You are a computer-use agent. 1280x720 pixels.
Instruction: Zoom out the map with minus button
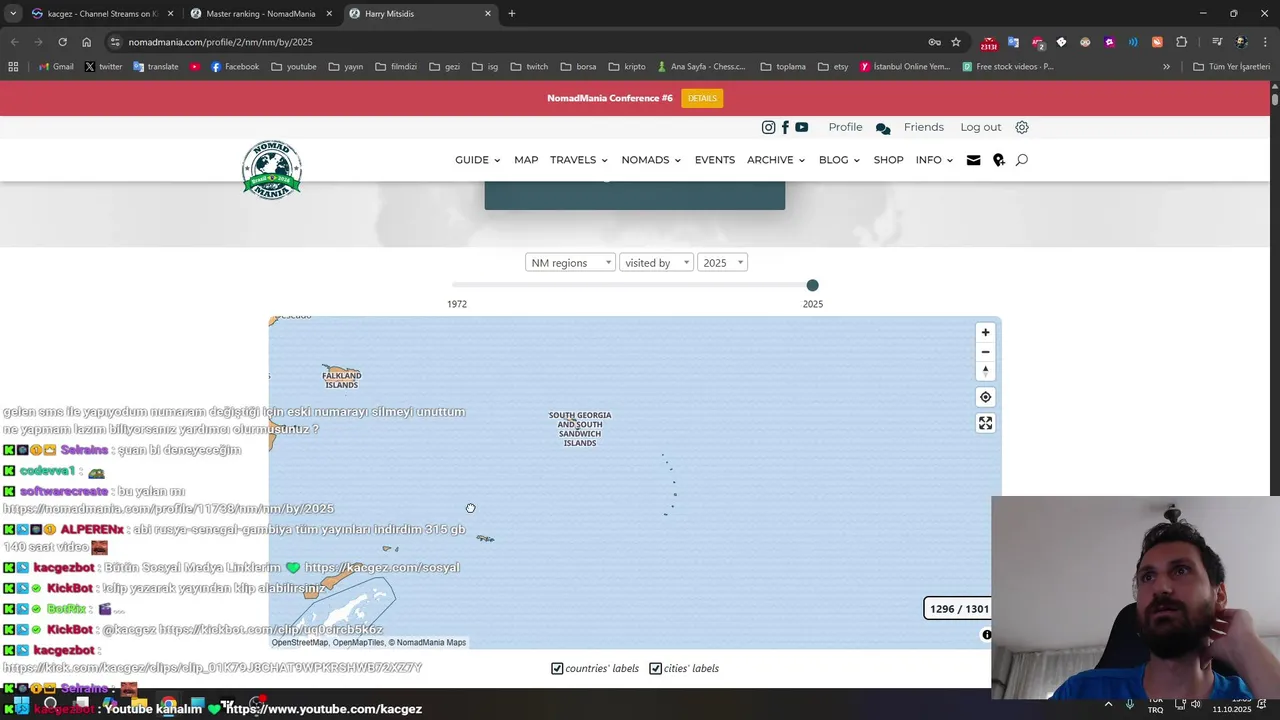pos(985,352)
